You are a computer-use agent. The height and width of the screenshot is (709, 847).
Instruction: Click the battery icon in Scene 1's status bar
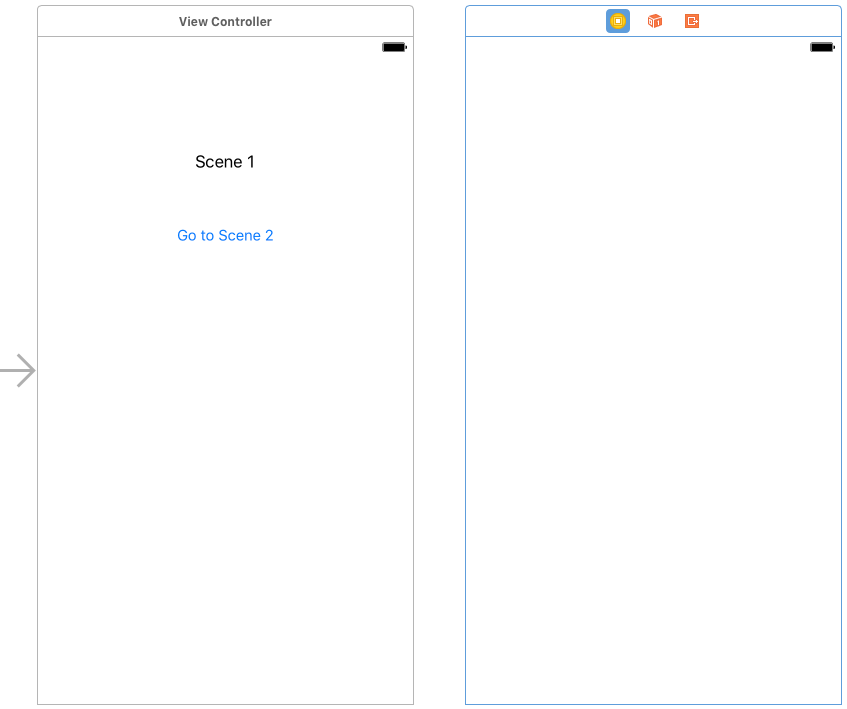[x=393, y=46]
